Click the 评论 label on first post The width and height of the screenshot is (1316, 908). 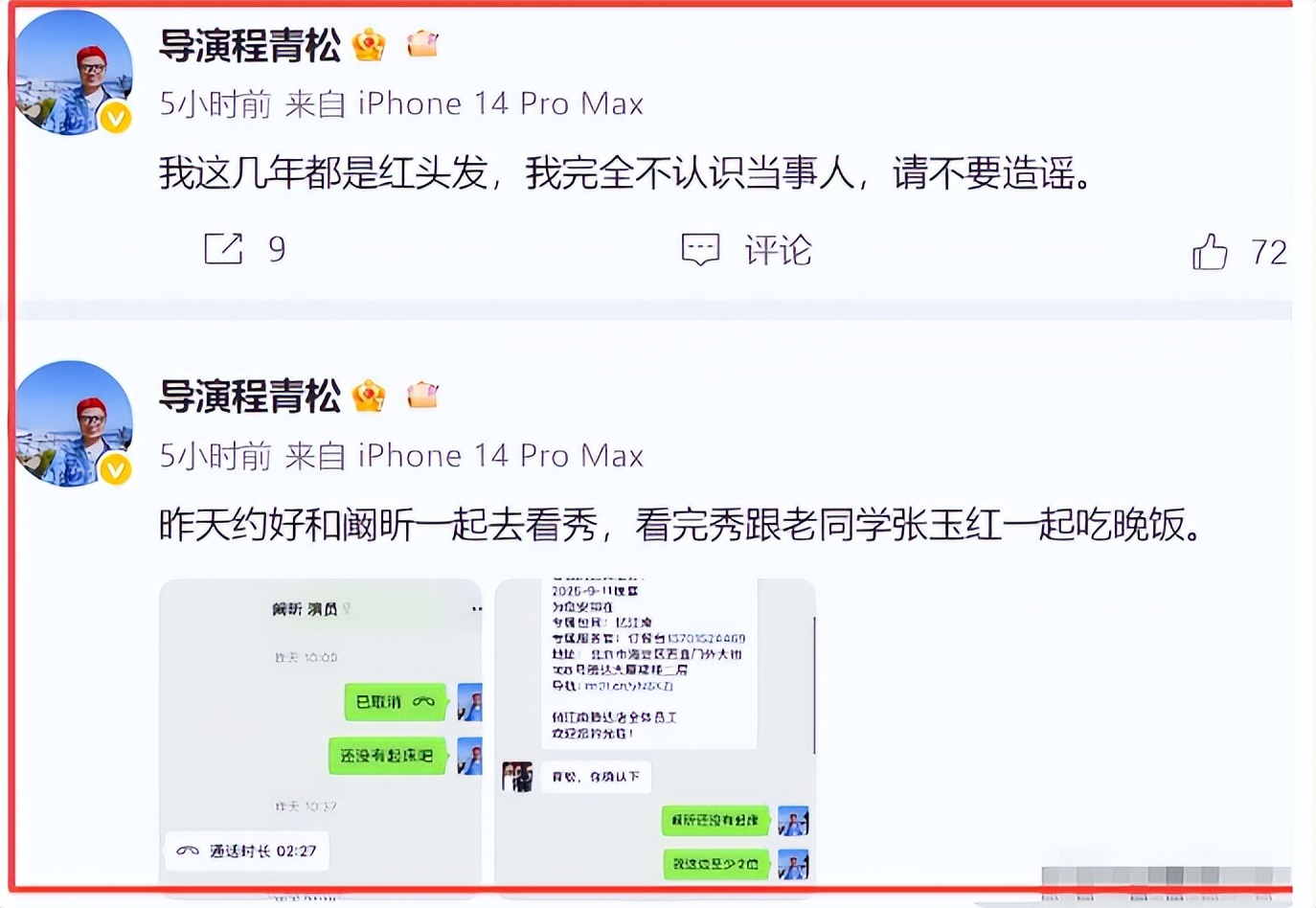779,250
